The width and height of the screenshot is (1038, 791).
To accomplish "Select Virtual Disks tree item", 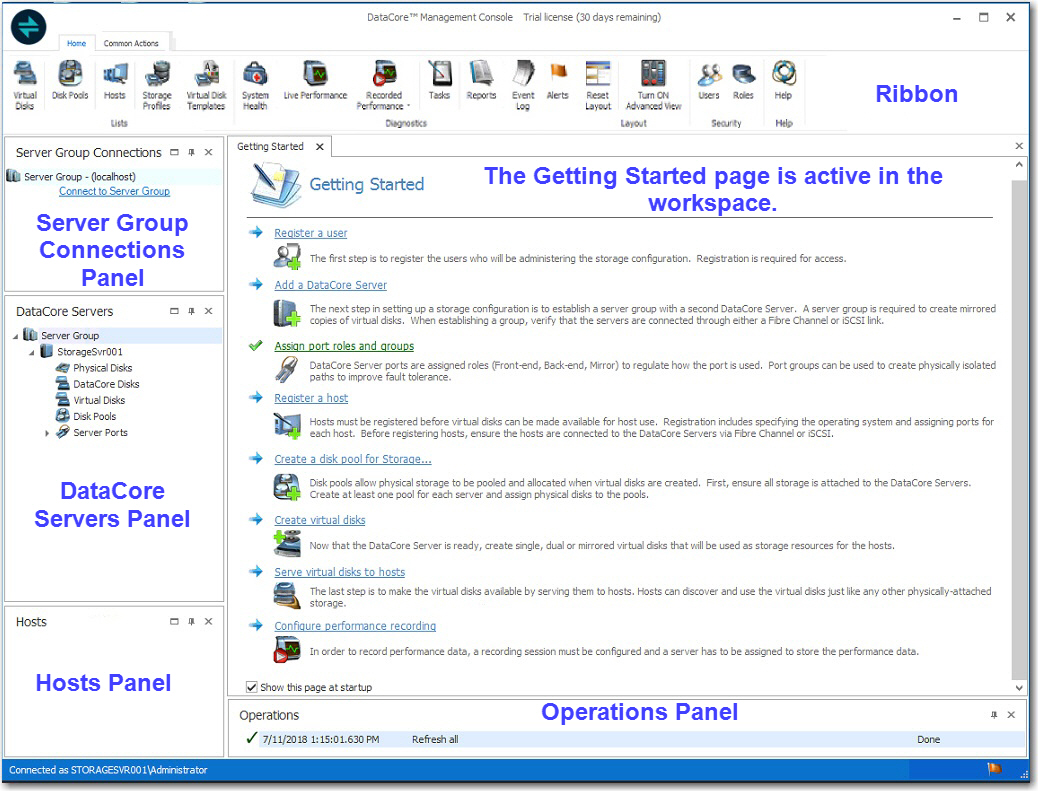I will click(99, 400).
